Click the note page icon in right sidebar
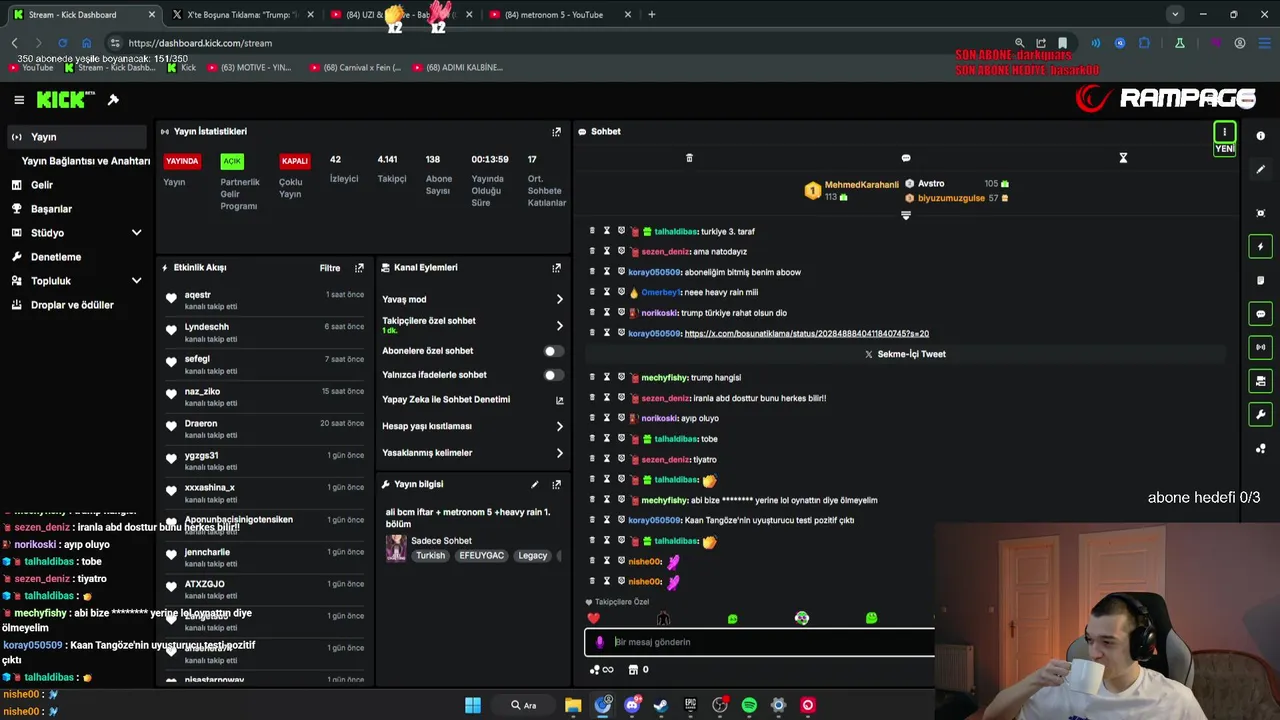Screen dimensions: 1280x720 [x=1261, y=280]
